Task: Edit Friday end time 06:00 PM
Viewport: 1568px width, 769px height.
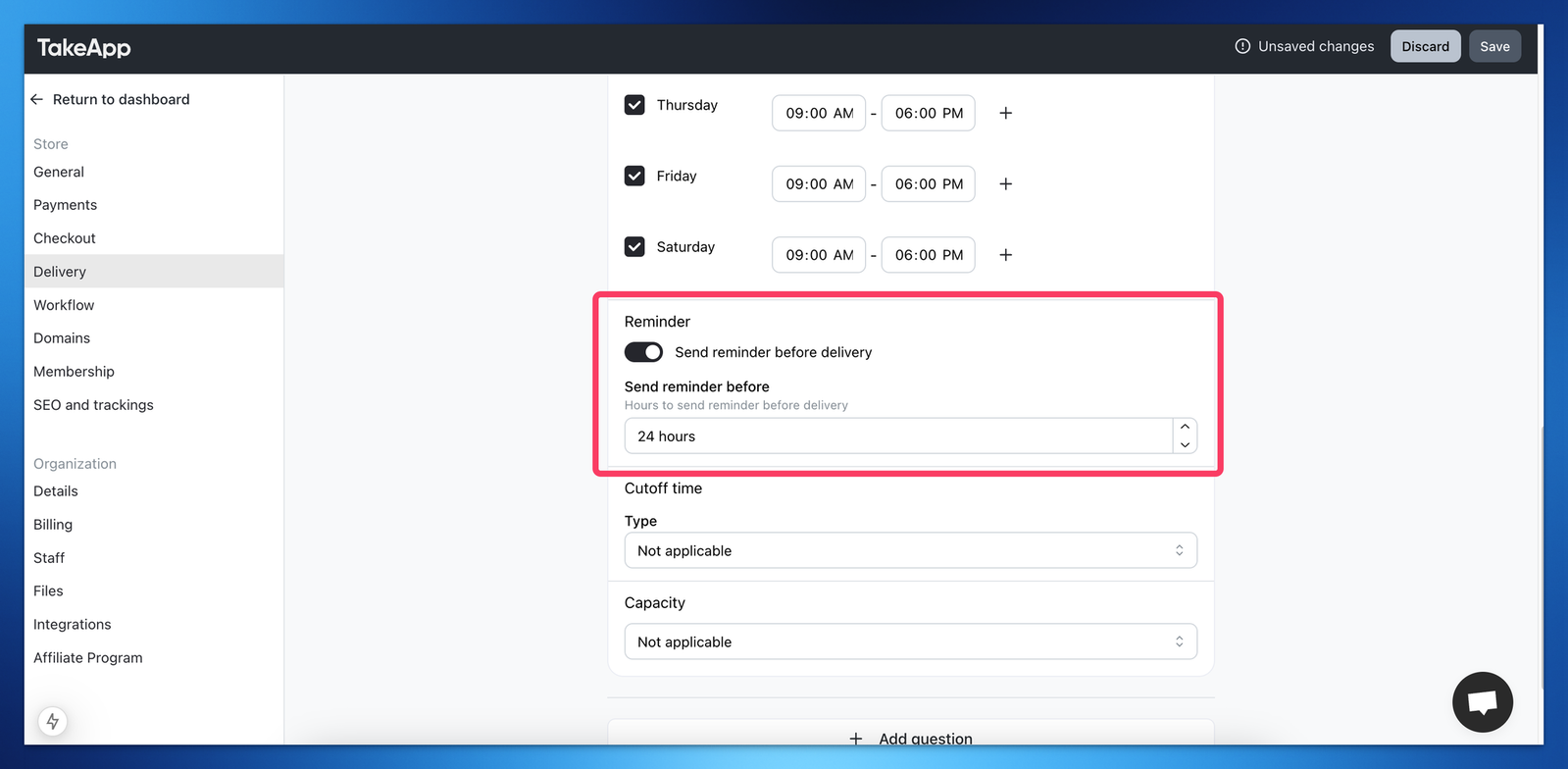Action: [x=928, y=183]
